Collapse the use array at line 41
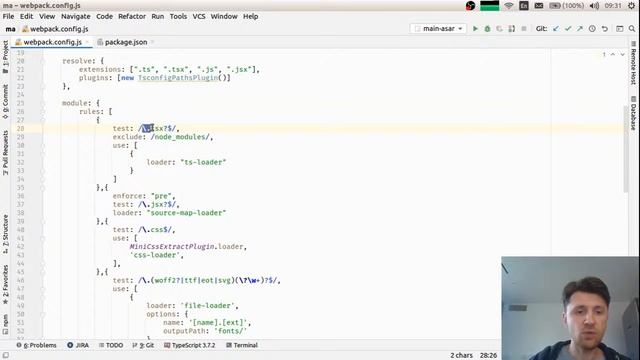This screenshot has height=360, width=640. [42, 238]
